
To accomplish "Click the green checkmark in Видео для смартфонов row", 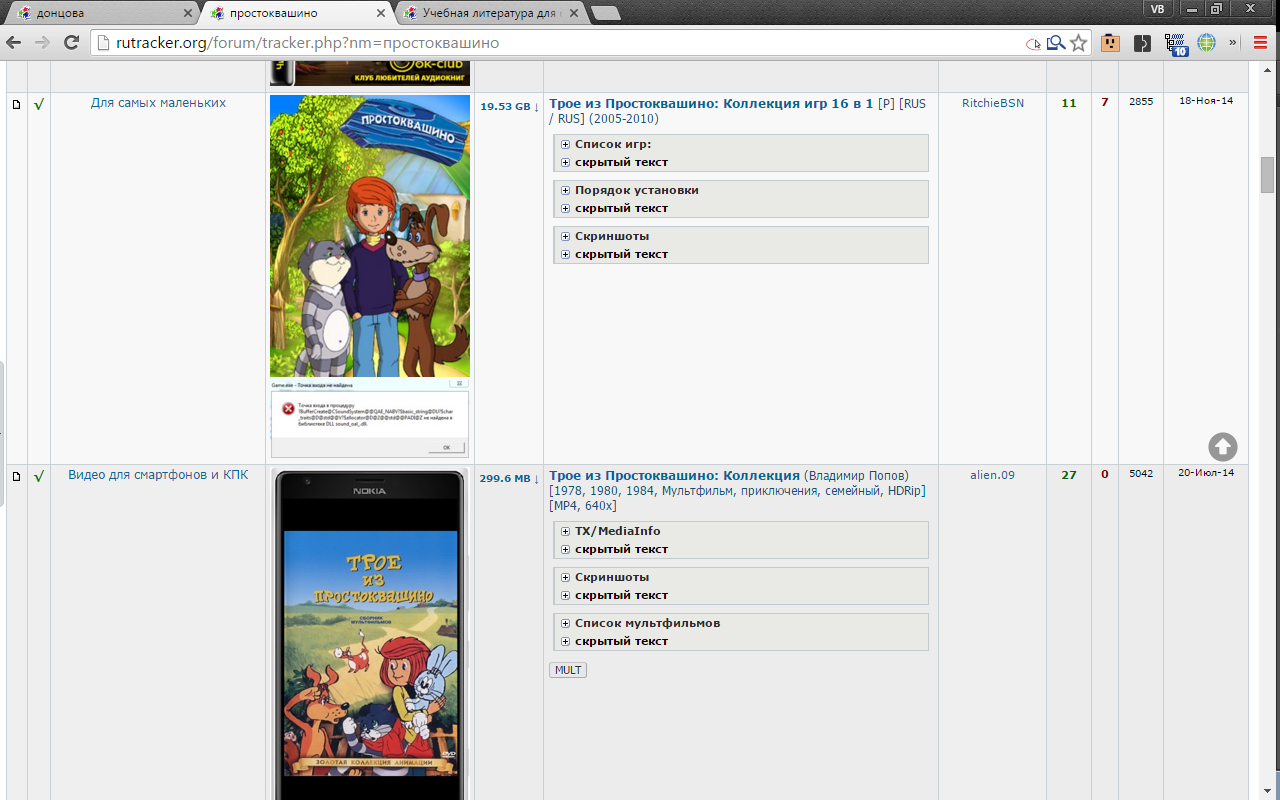I will click(39, 476).
